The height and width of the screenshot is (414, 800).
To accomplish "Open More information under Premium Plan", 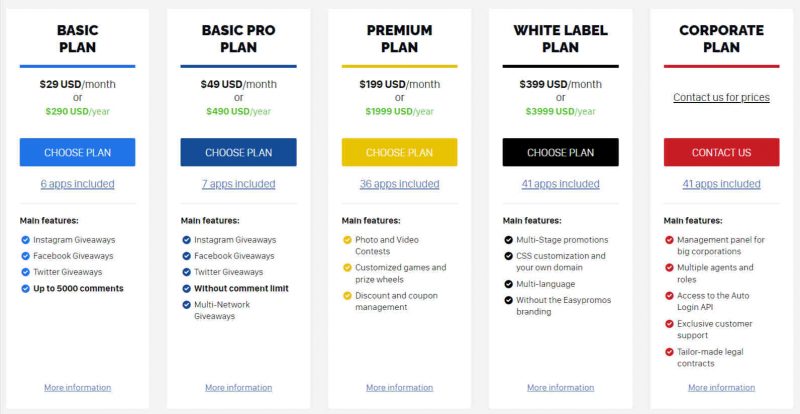I will pos(399,388).
